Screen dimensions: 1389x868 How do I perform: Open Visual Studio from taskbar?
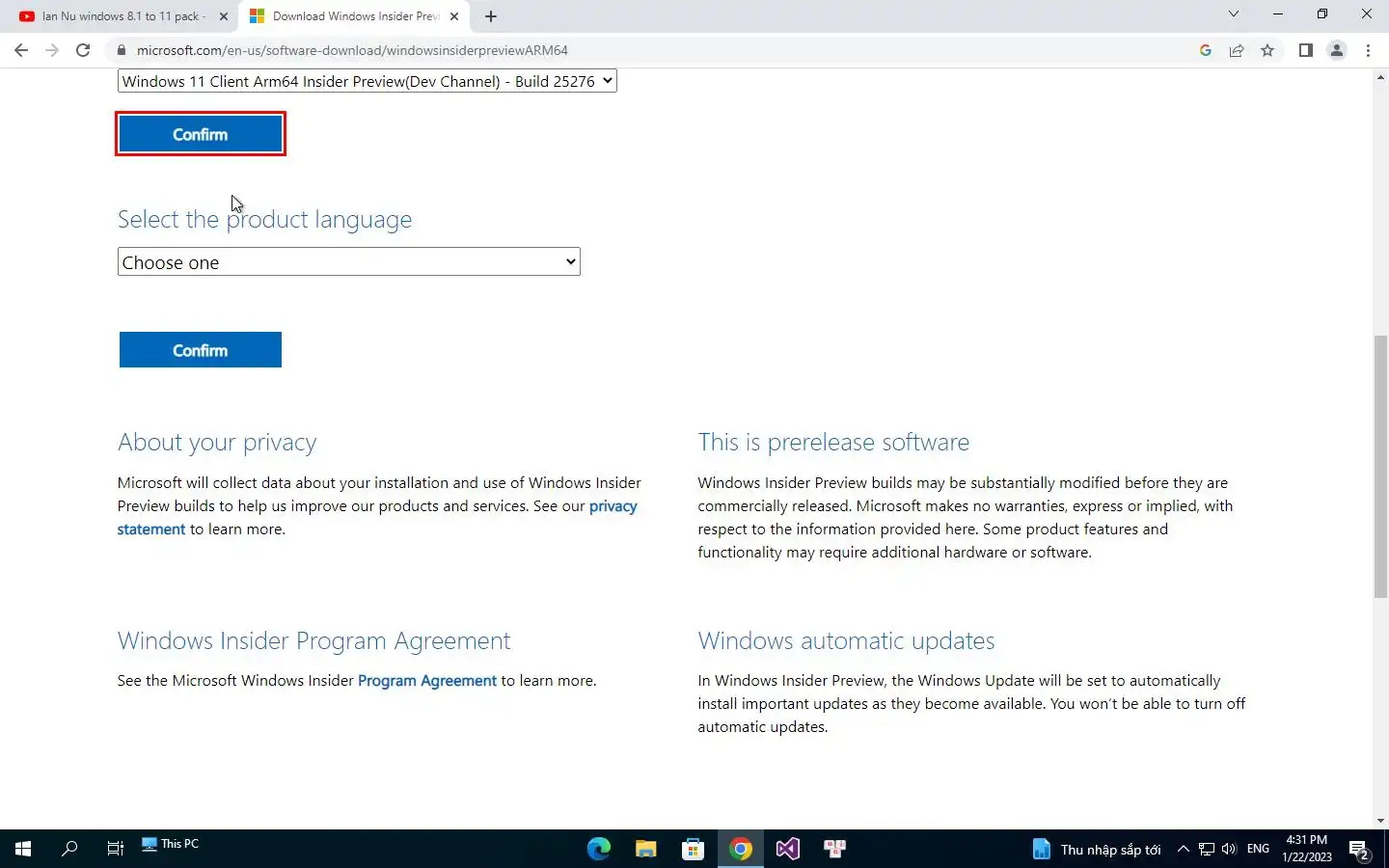(787, 849)
